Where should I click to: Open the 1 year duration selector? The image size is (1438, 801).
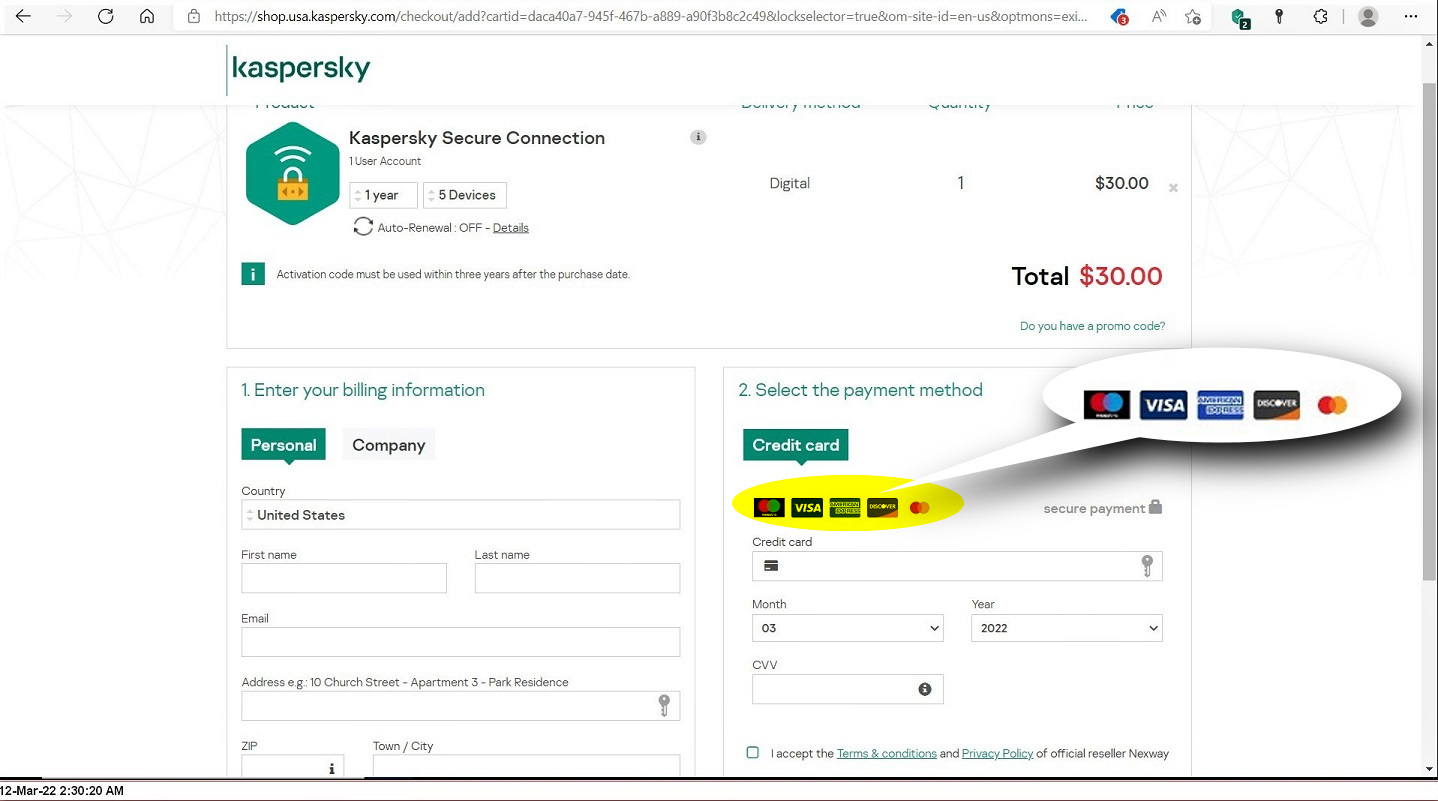tap(383, 195)
